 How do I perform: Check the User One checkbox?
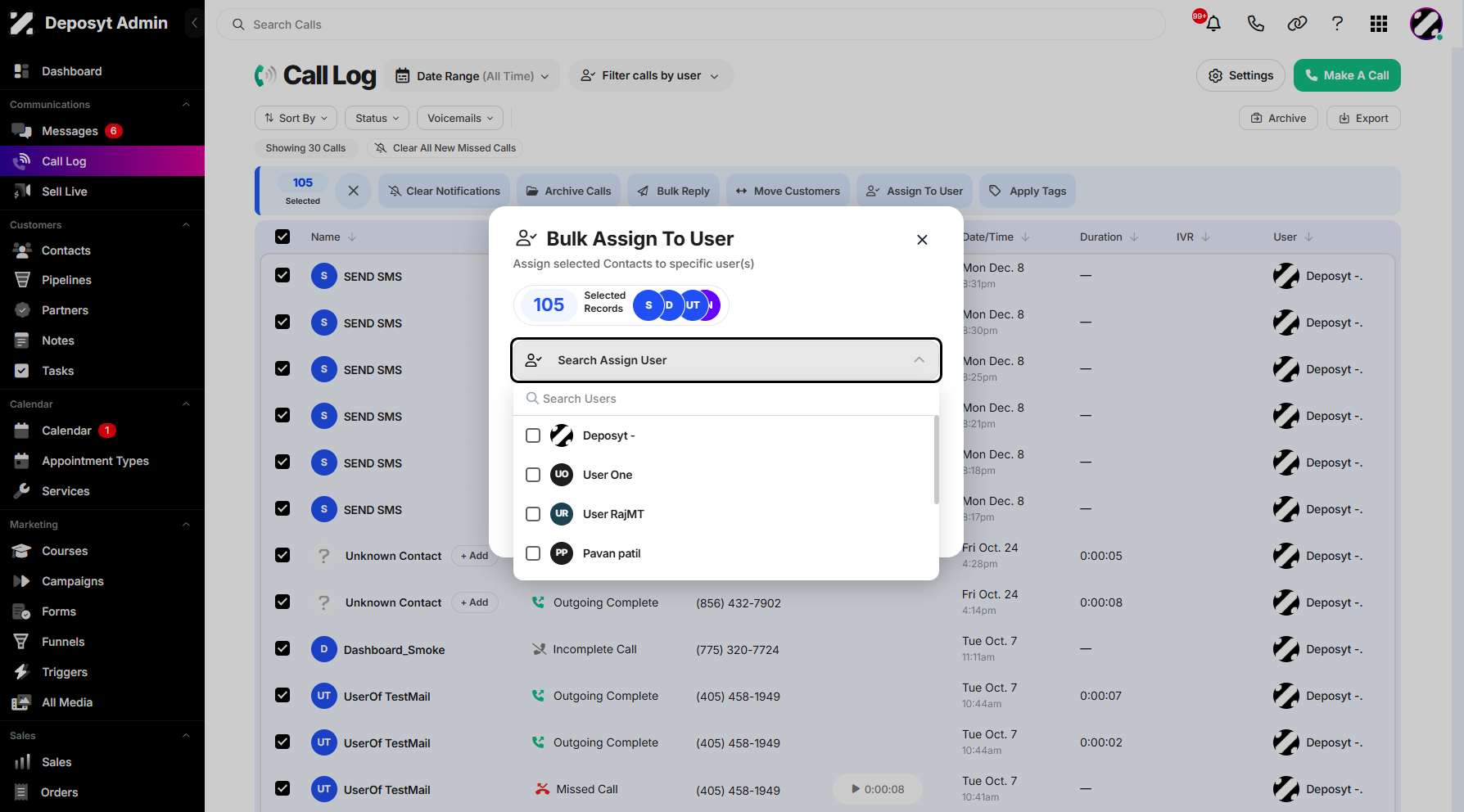(x=533, y=475)
